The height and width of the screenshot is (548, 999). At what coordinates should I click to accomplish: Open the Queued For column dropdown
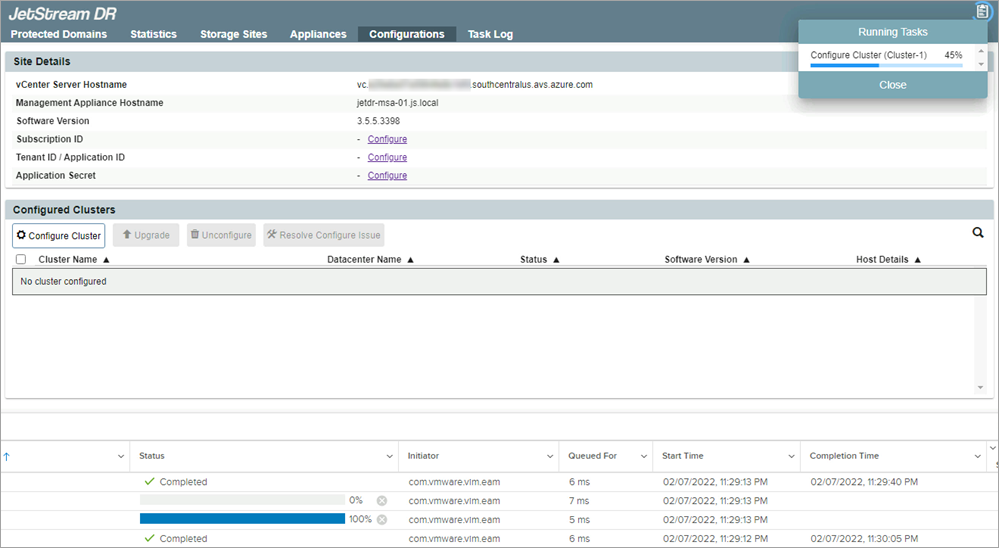tap(644, 456)
